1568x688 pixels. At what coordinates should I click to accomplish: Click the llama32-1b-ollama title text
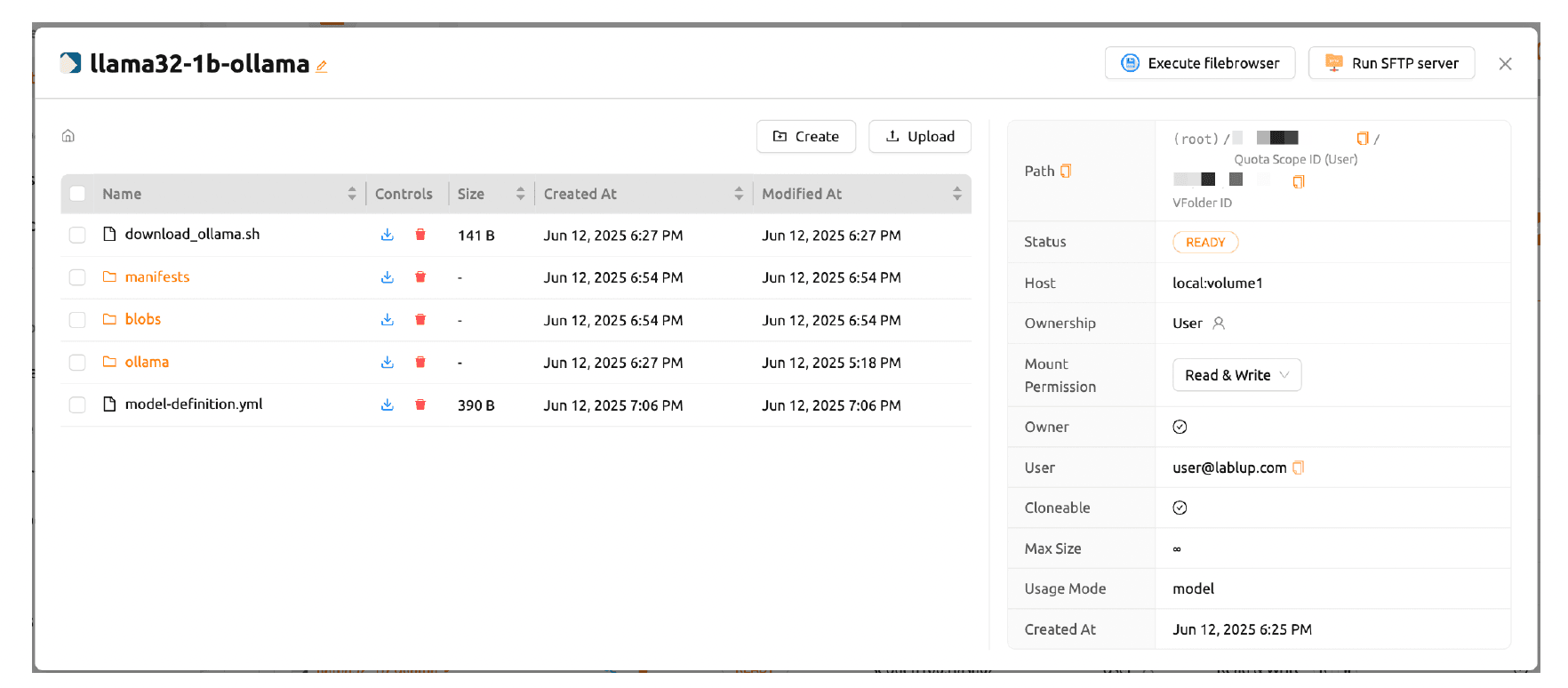coord(199,64)
